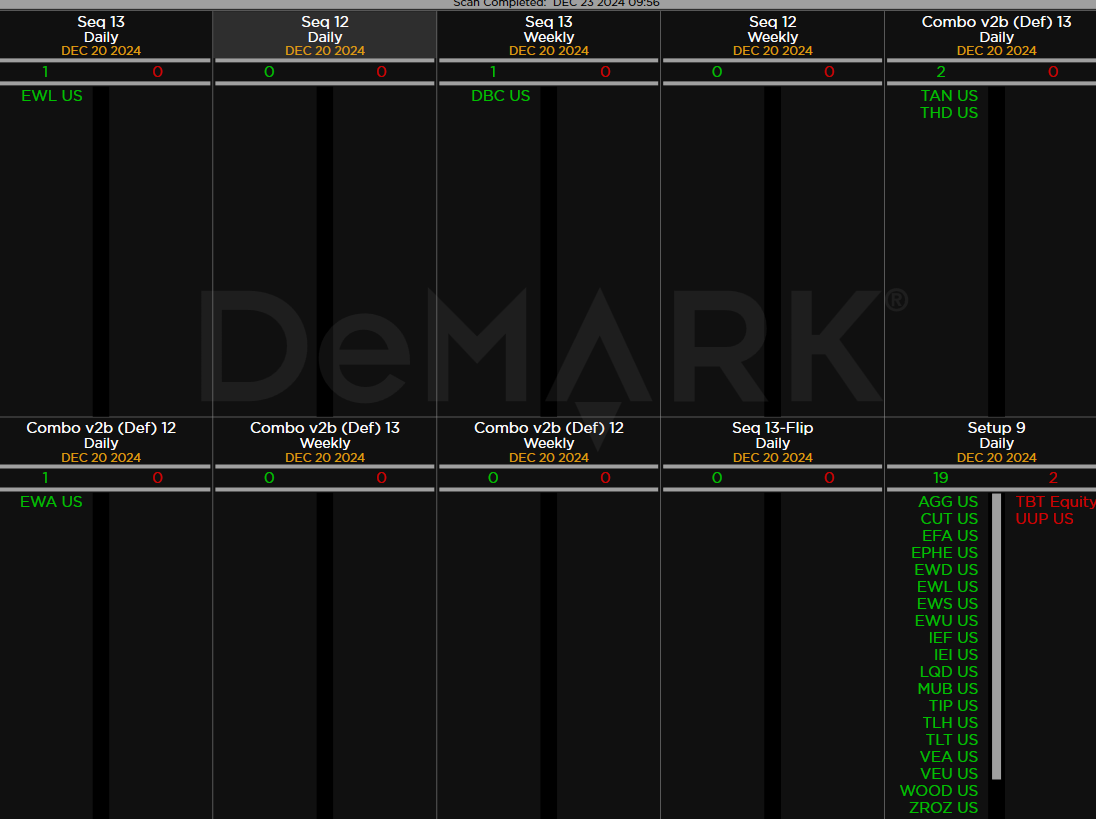
Task: Select ZROZ US in the Setup 9 list
Action: tap(943, 808)
